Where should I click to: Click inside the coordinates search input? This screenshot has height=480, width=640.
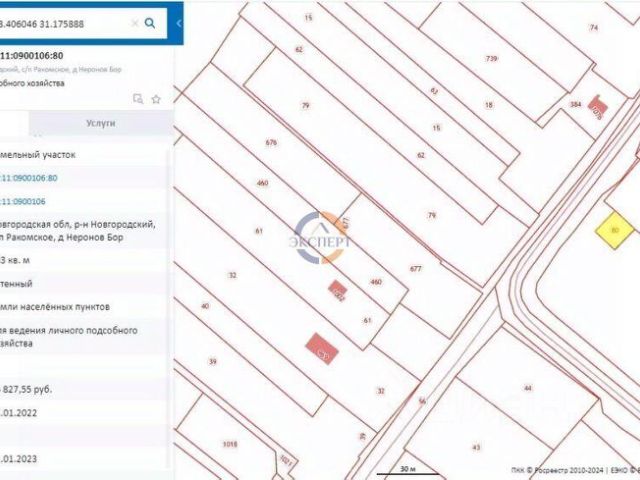65,24
